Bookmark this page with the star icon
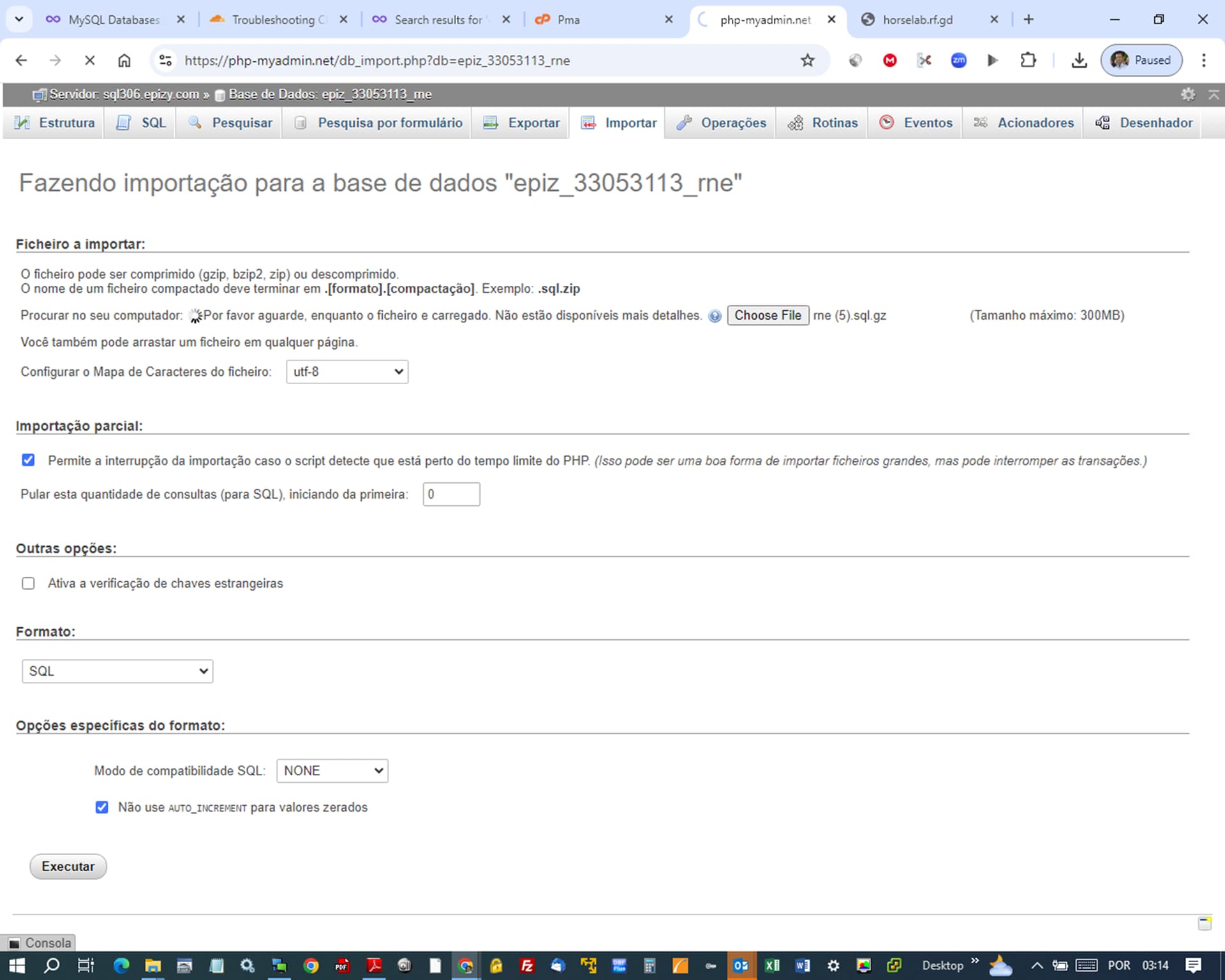 coord(807,60)
